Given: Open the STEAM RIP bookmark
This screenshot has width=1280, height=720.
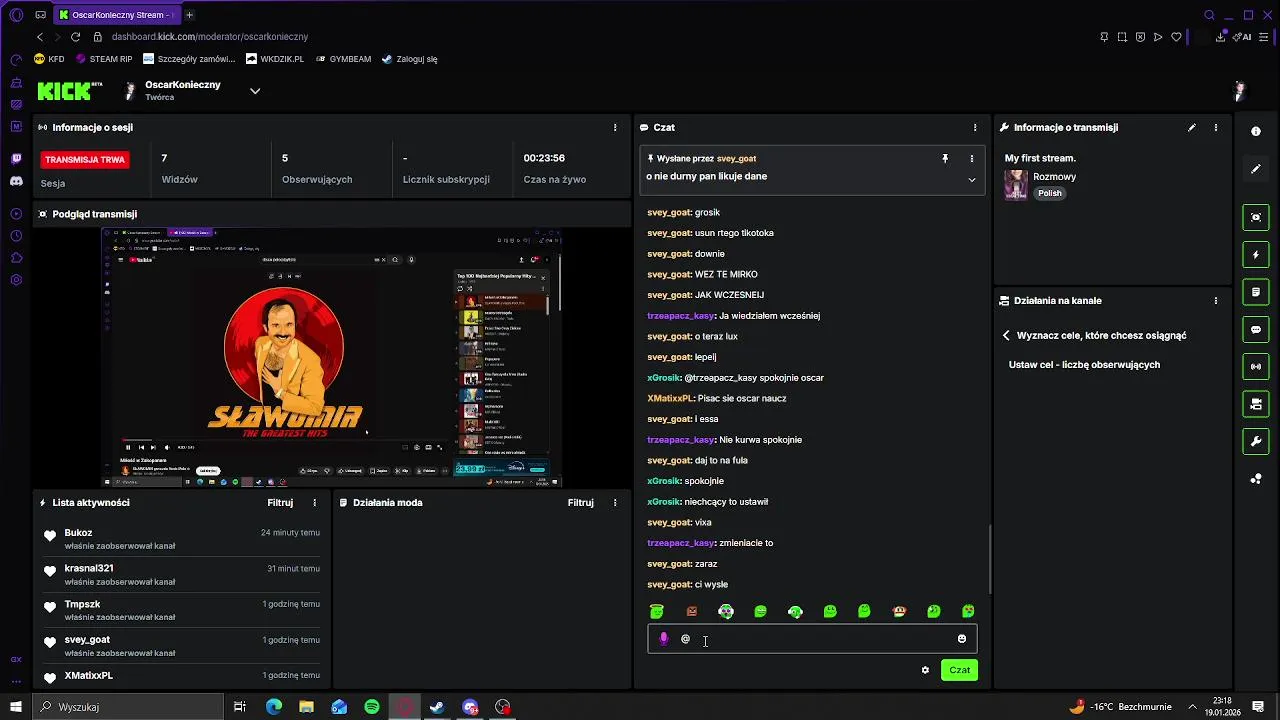Looking at the screenshot, I should [x=104, y=59].
